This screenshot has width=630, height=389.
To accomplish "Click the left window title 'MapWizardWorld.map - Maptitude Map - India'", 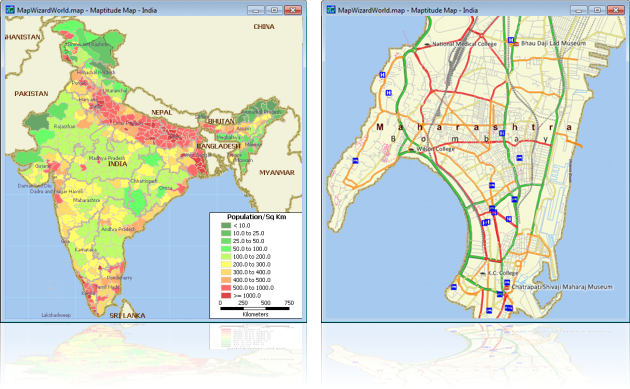I will coord(87,10).
